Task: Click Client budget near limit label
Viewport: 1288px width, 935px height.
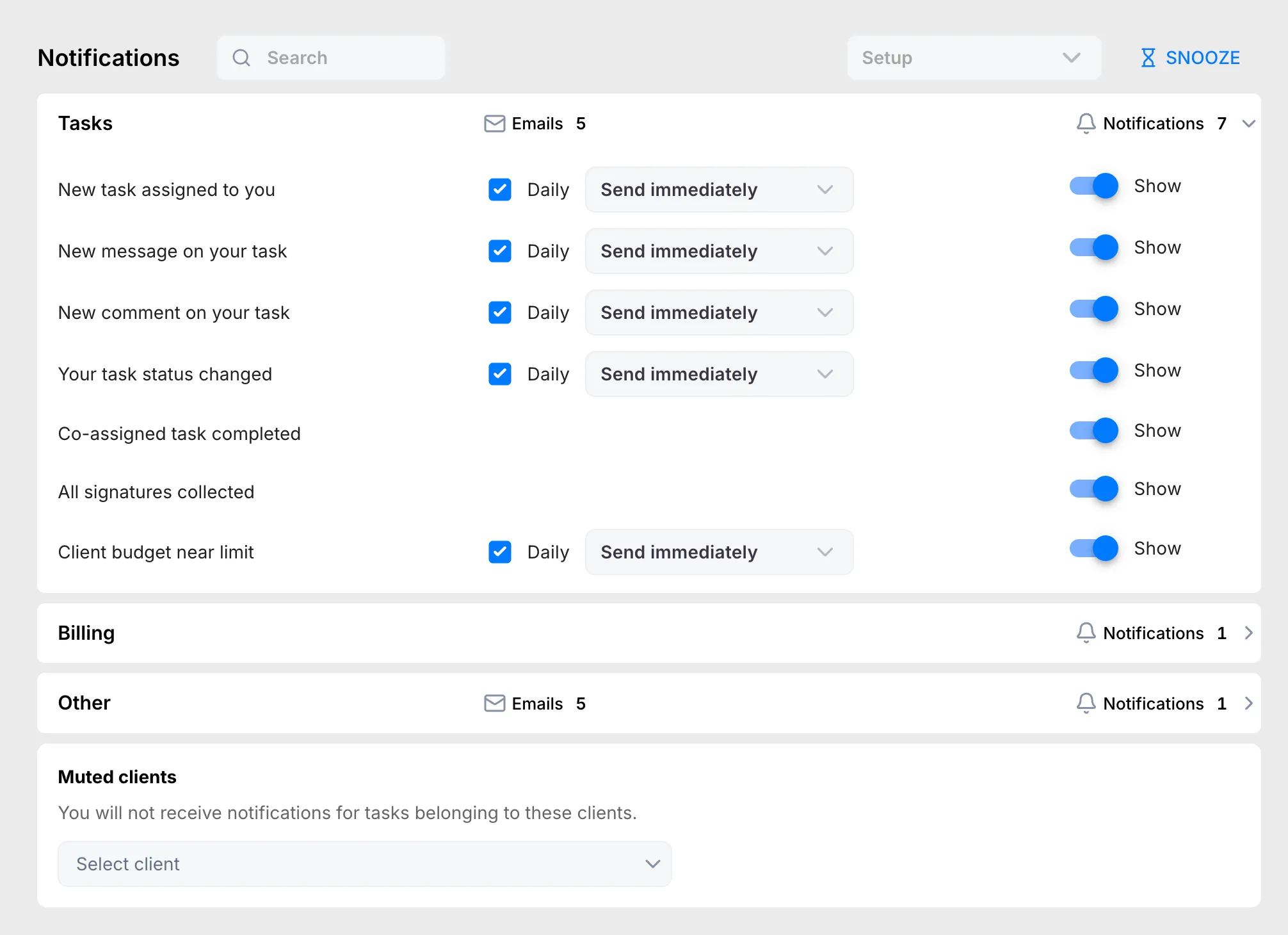Action: click(156, 552)
